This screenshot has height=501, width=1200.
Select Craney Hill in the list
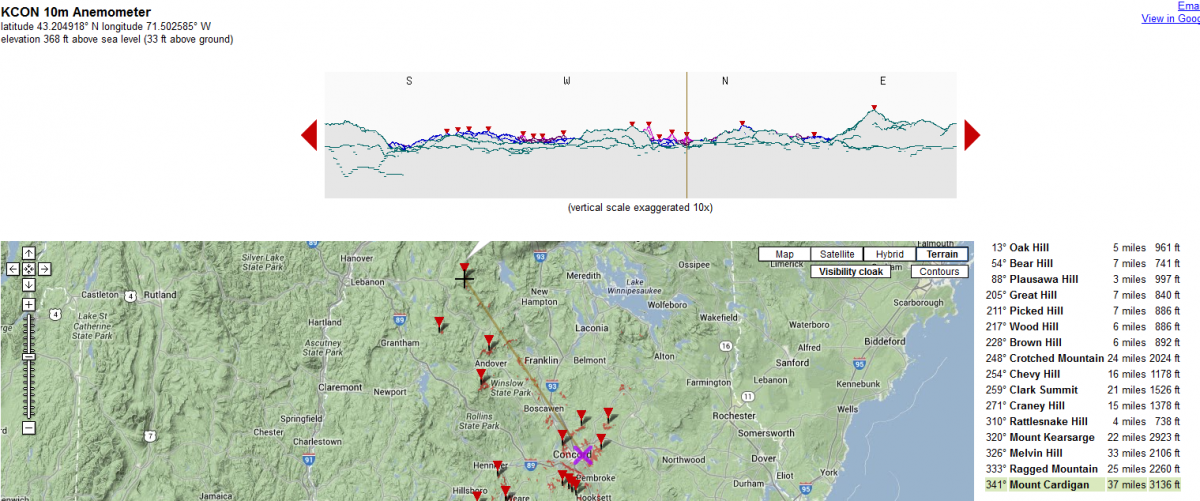pyautogui.click(x=1085, y=406)
